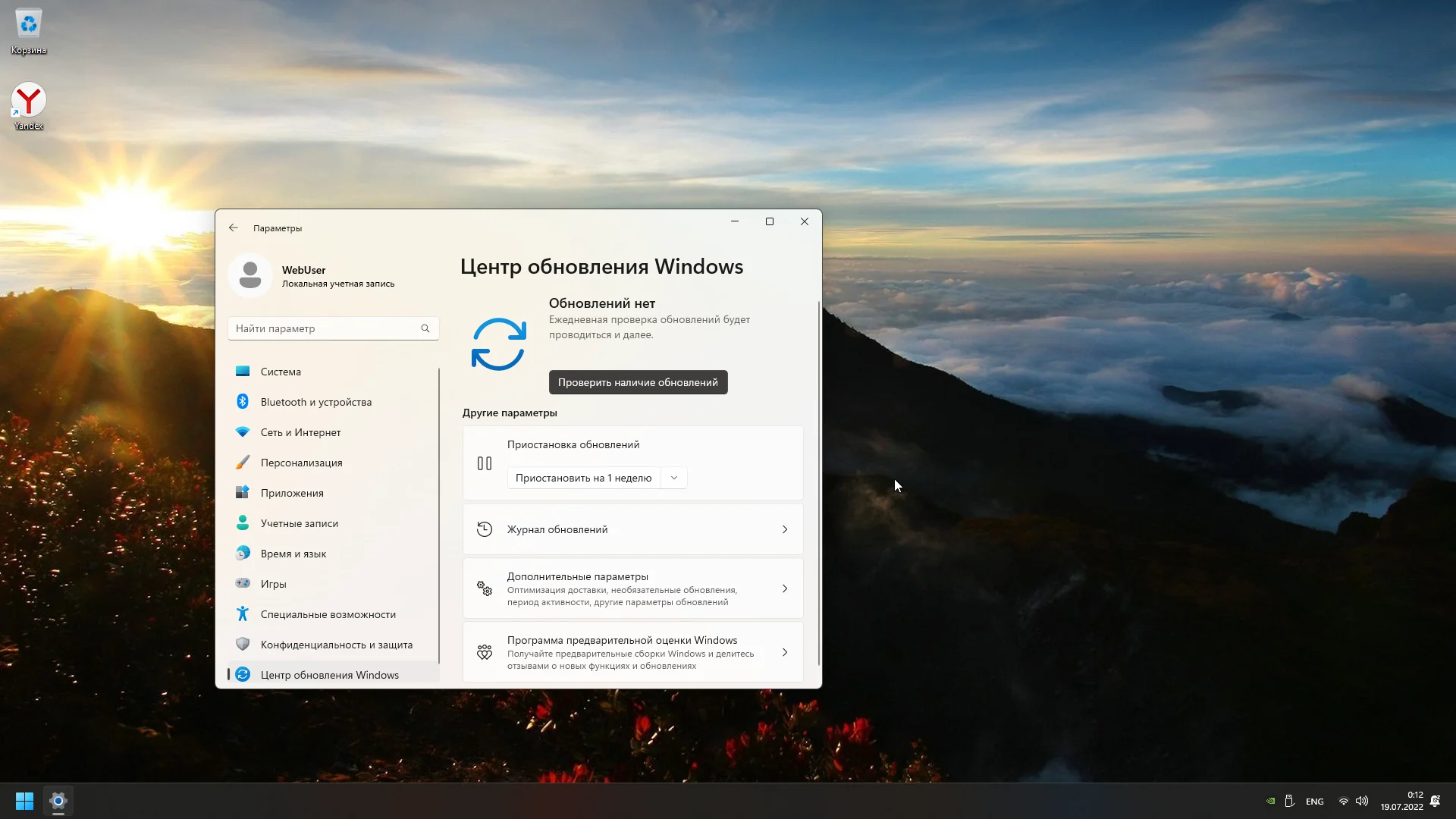Click the Bluetooth sidebar icon
The height and width of the screenshot is (819, 1456).
tap(243, 402)
